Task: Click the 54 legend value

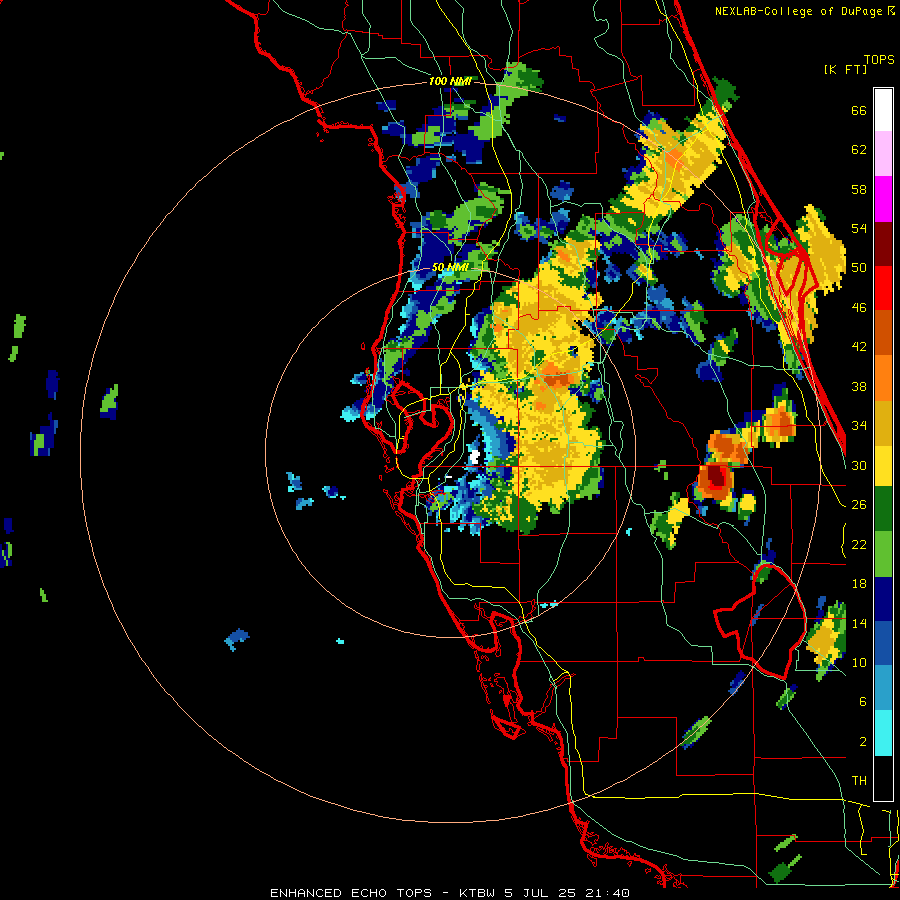Action: tap(859, 228)
